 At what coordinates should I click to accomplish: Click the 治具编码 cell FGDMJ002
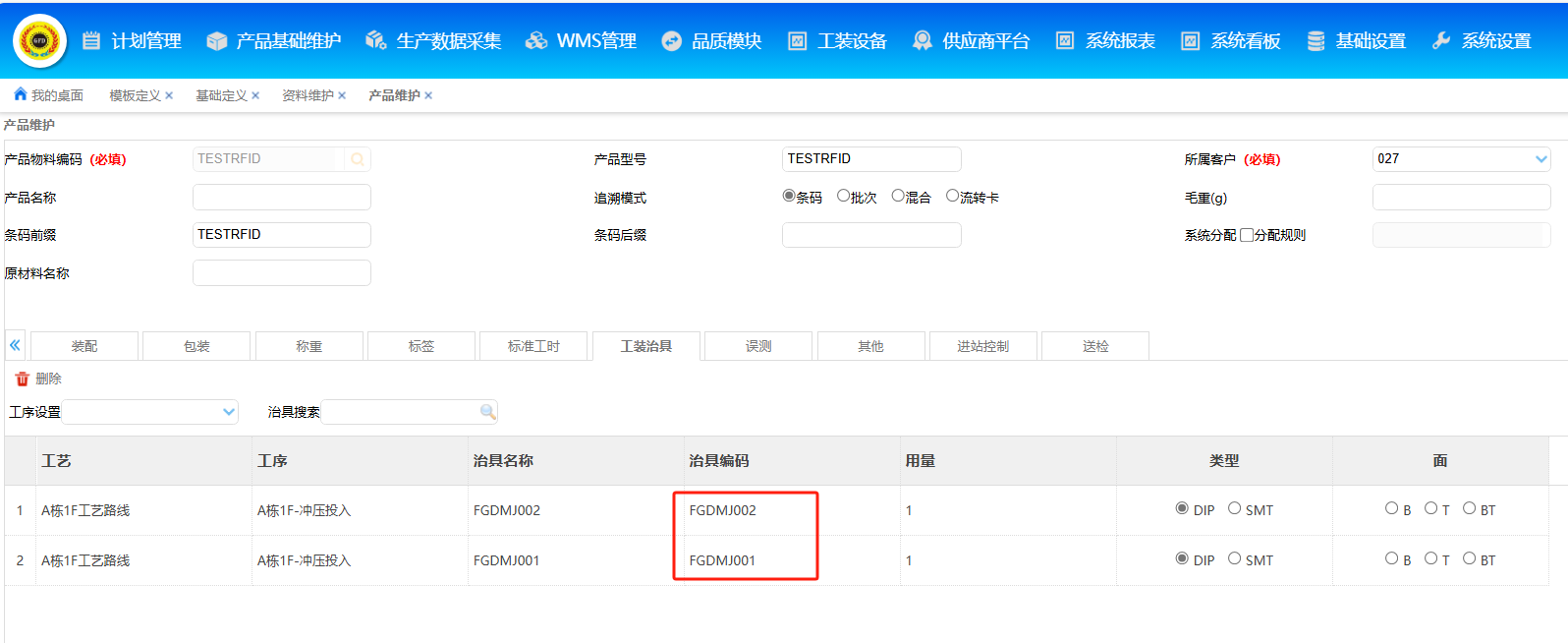(x=723, y=510)
